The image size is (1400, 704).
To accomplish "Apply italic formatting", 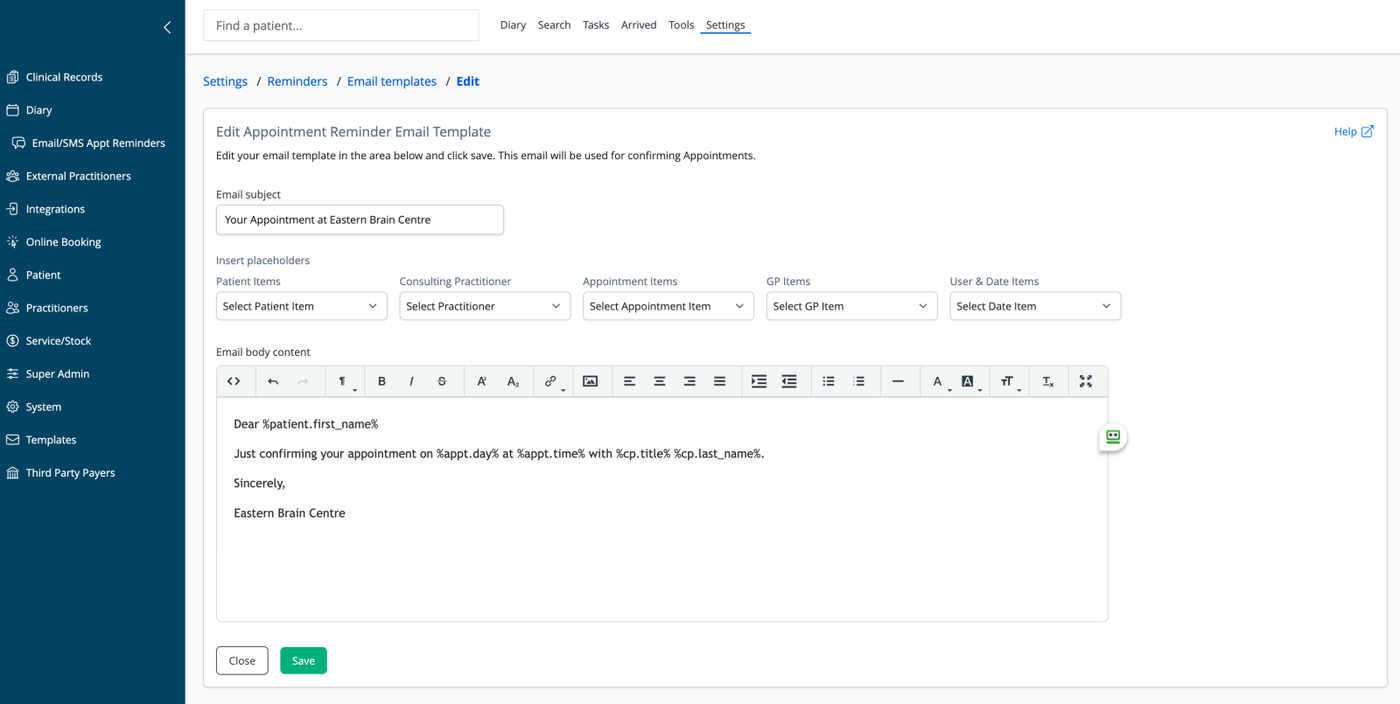I will (x=411, y=381).
